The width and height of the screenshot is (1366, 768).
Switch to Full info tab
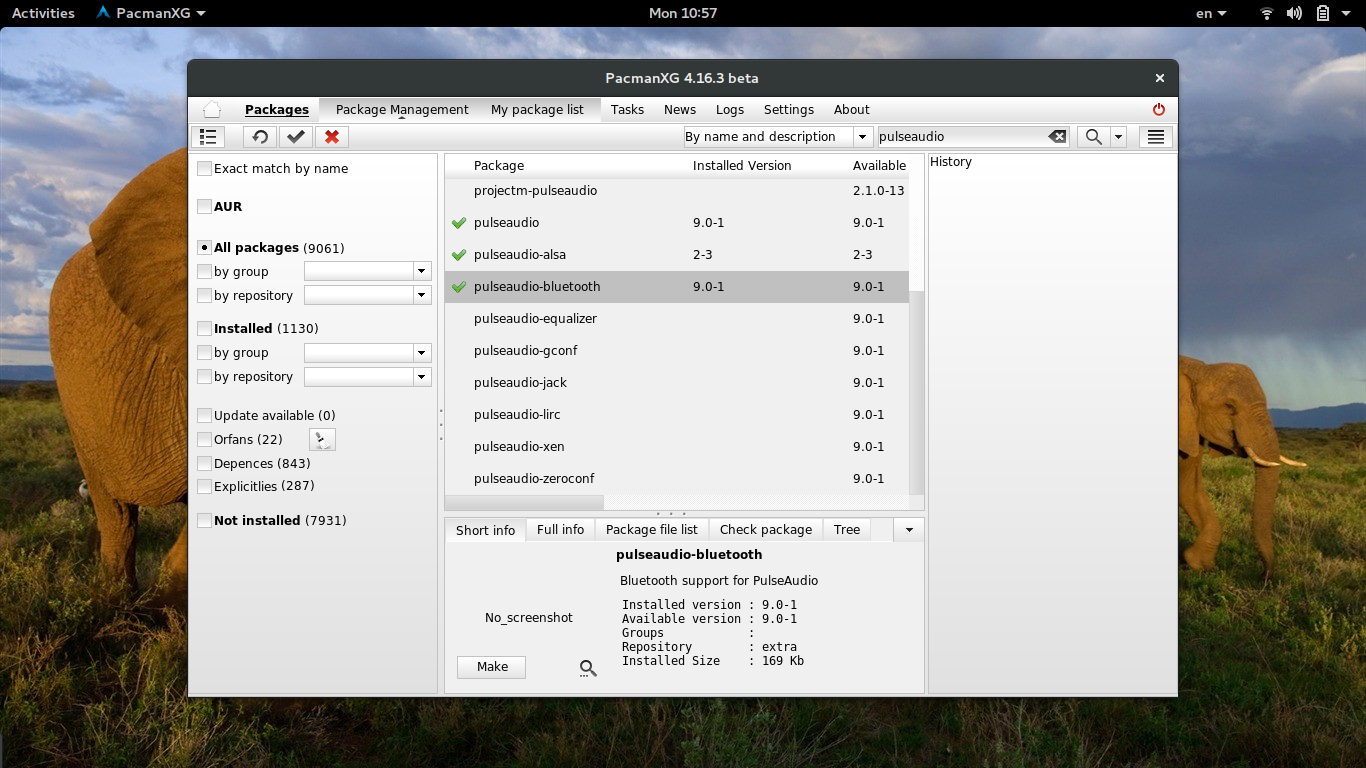pos(560,530)
